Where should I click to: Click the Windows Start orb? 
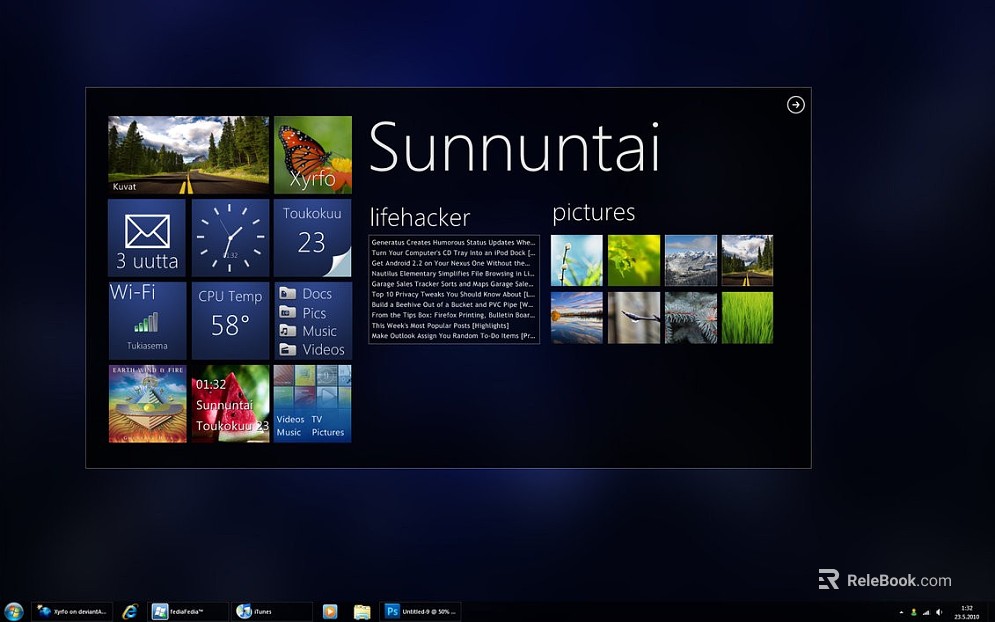pyautogui.click(x=14, y=611)
